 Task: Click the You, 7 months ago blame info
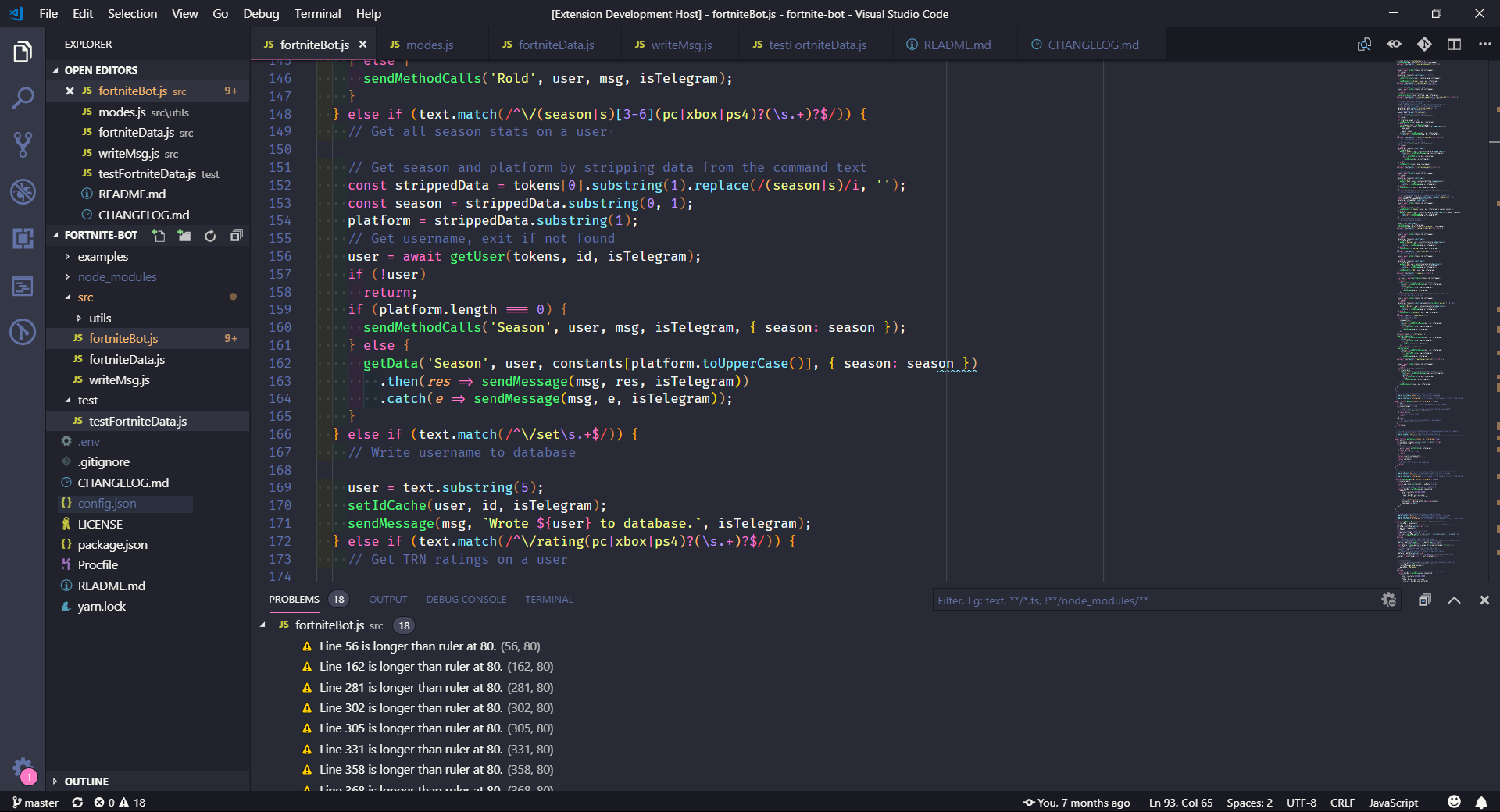pyautogui.click(x=1076, y=803)
